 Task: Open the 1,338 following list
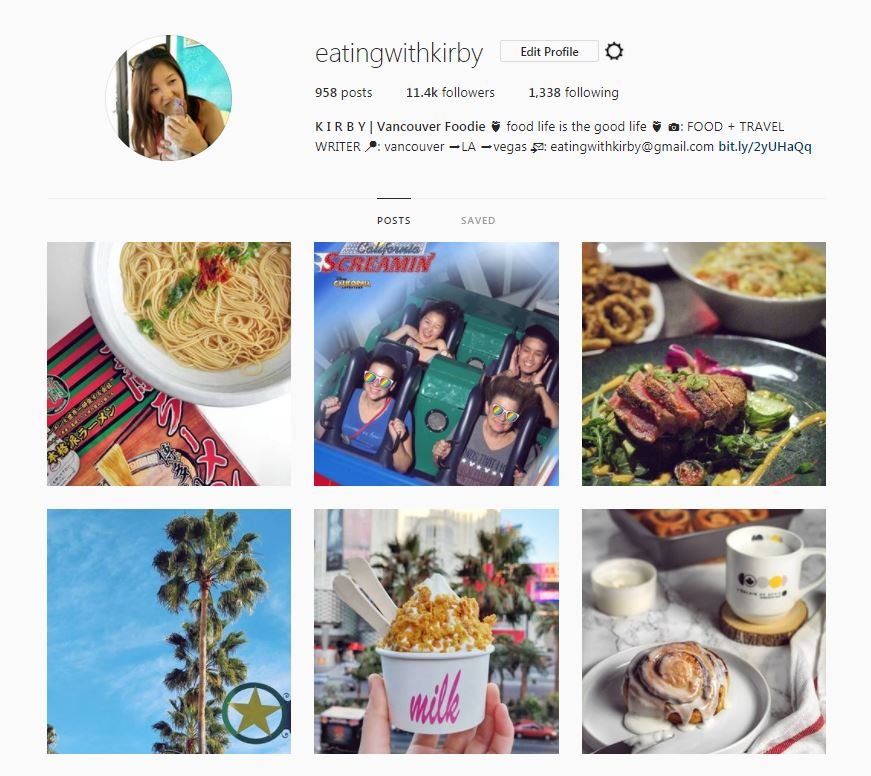pos(573,92)
